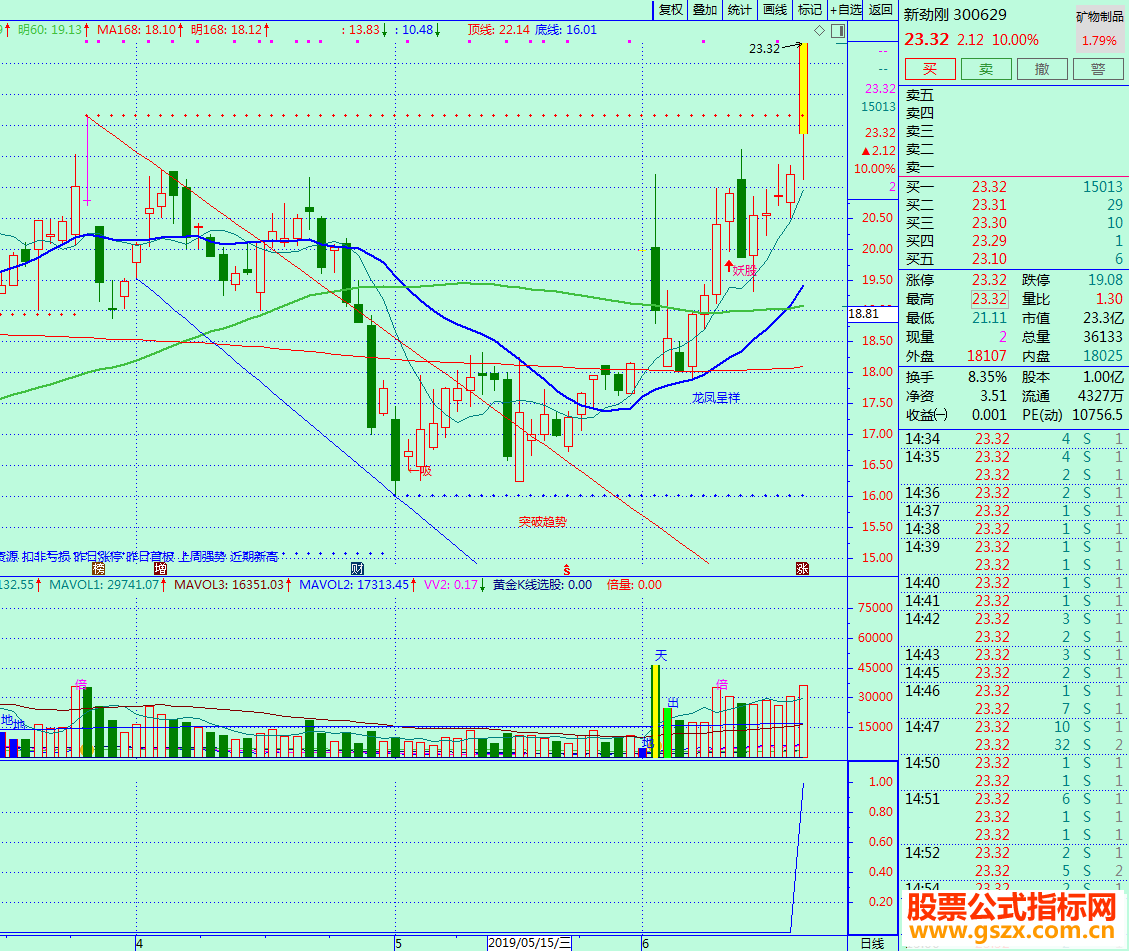Click the yellow limit-up candlestick

coord(803,88)
